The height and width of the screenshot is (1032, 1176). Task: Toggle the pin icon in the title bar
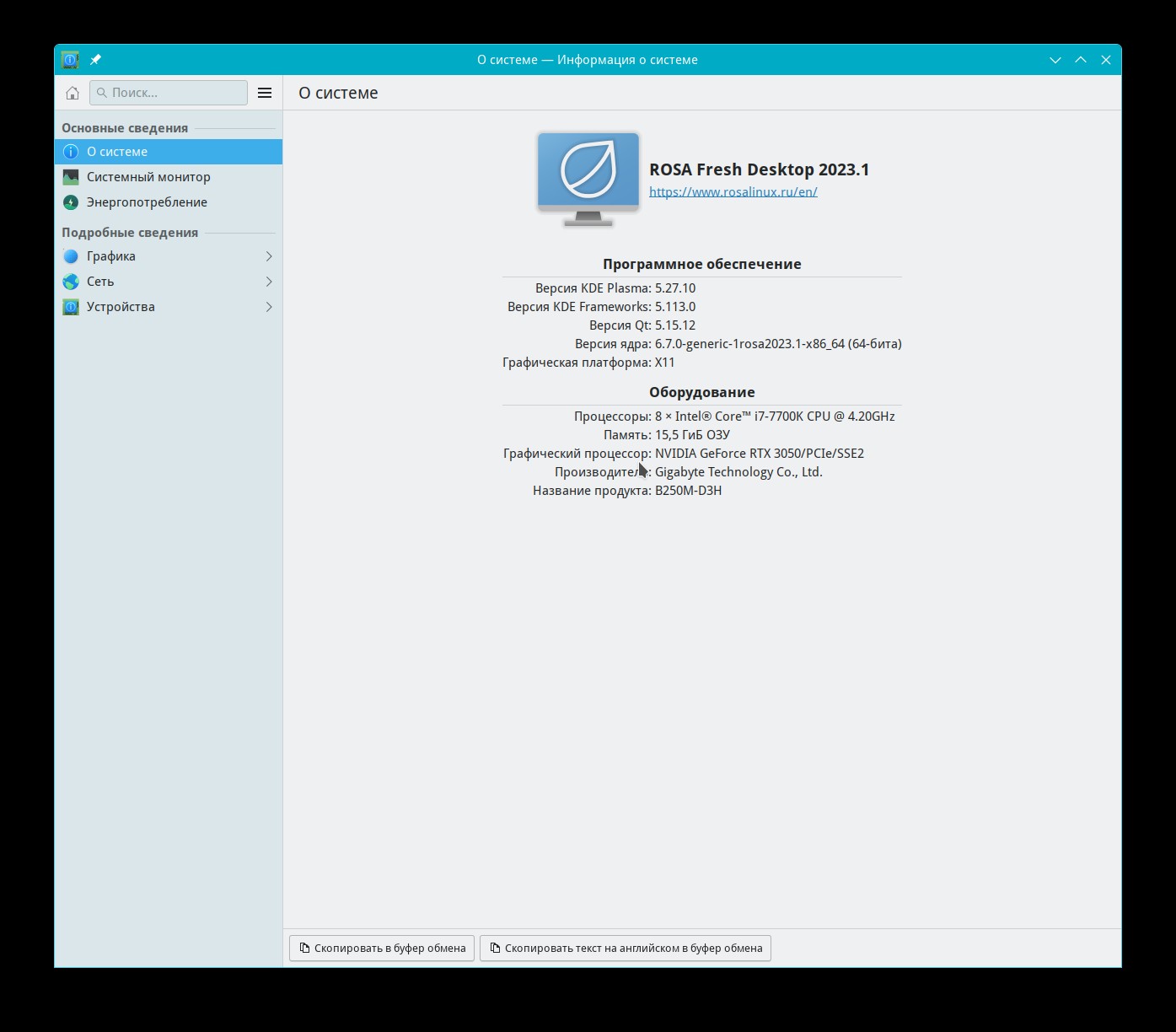pos(95,60)
